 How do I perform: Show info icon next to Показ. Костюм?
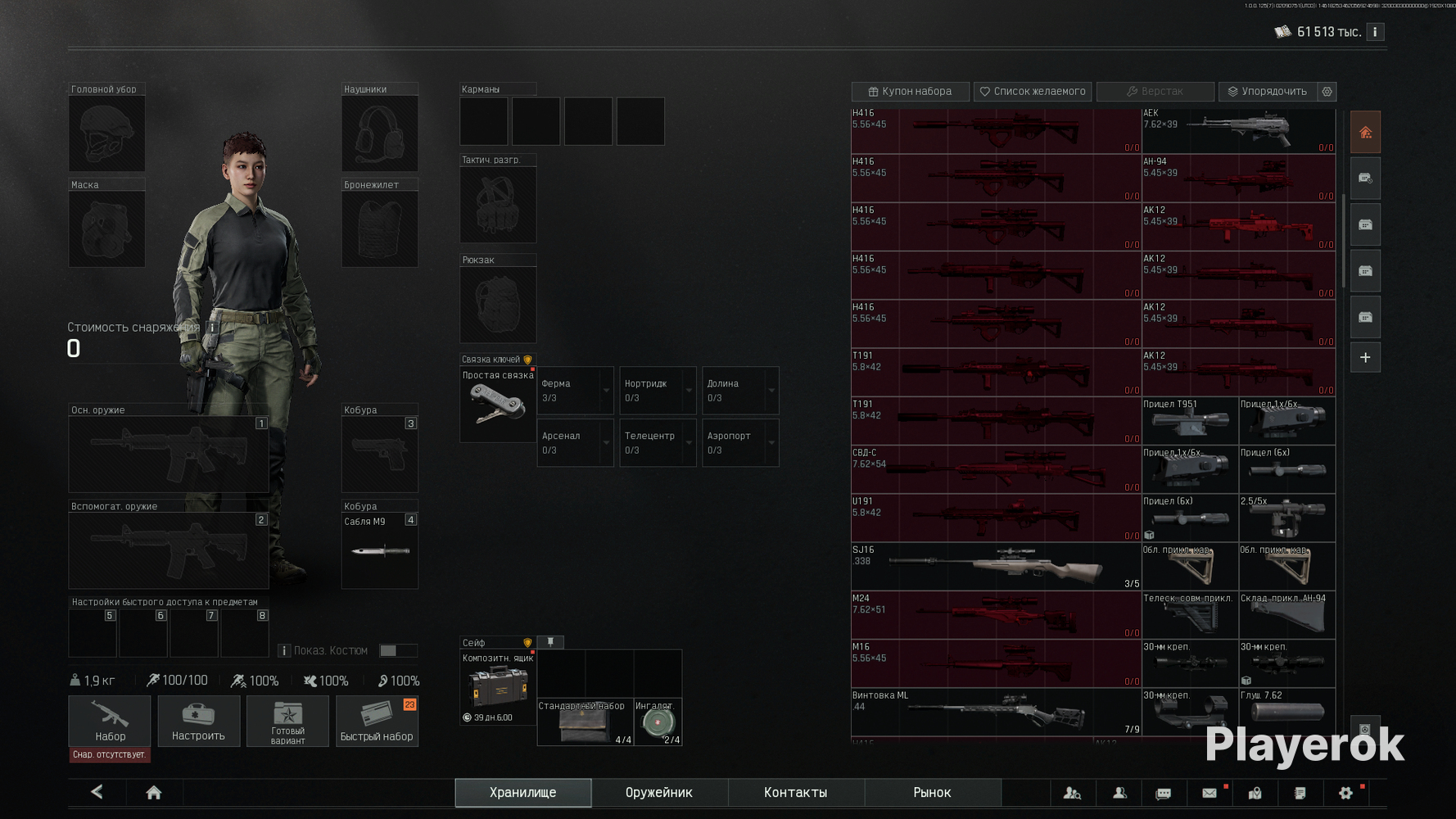[284, 650]
